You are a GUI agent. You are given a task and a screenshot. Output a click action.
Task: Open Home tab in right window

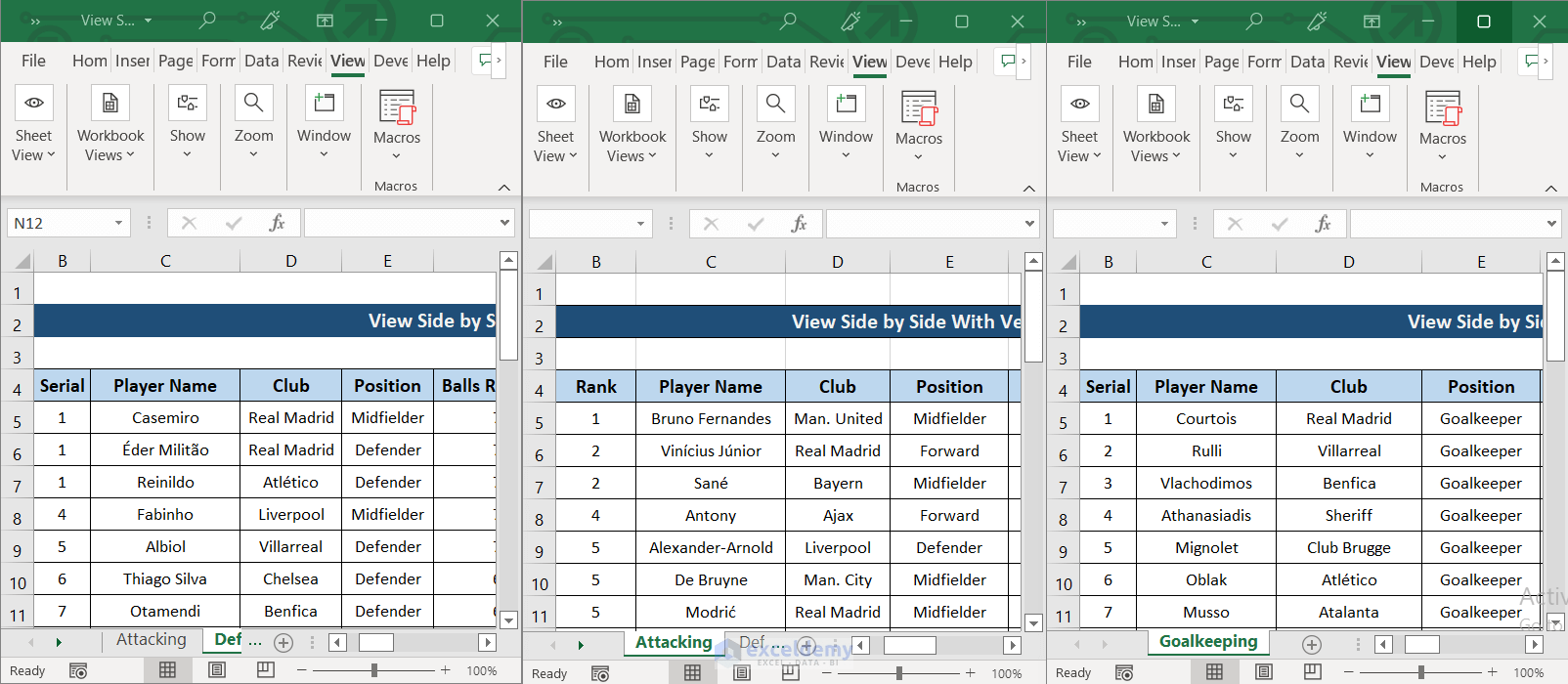1135,62
